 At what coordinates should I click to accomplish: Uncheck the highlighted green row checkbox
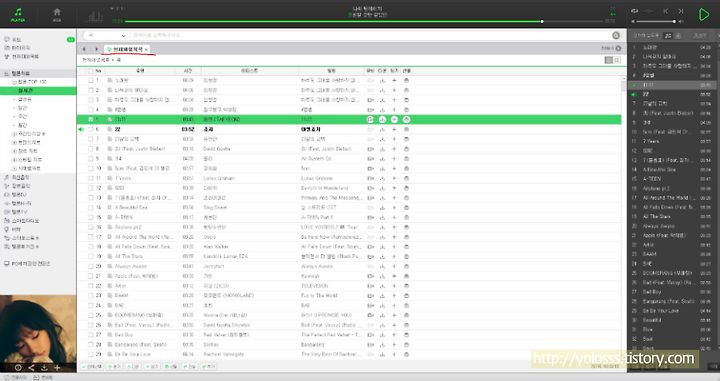tap(90, 119)
